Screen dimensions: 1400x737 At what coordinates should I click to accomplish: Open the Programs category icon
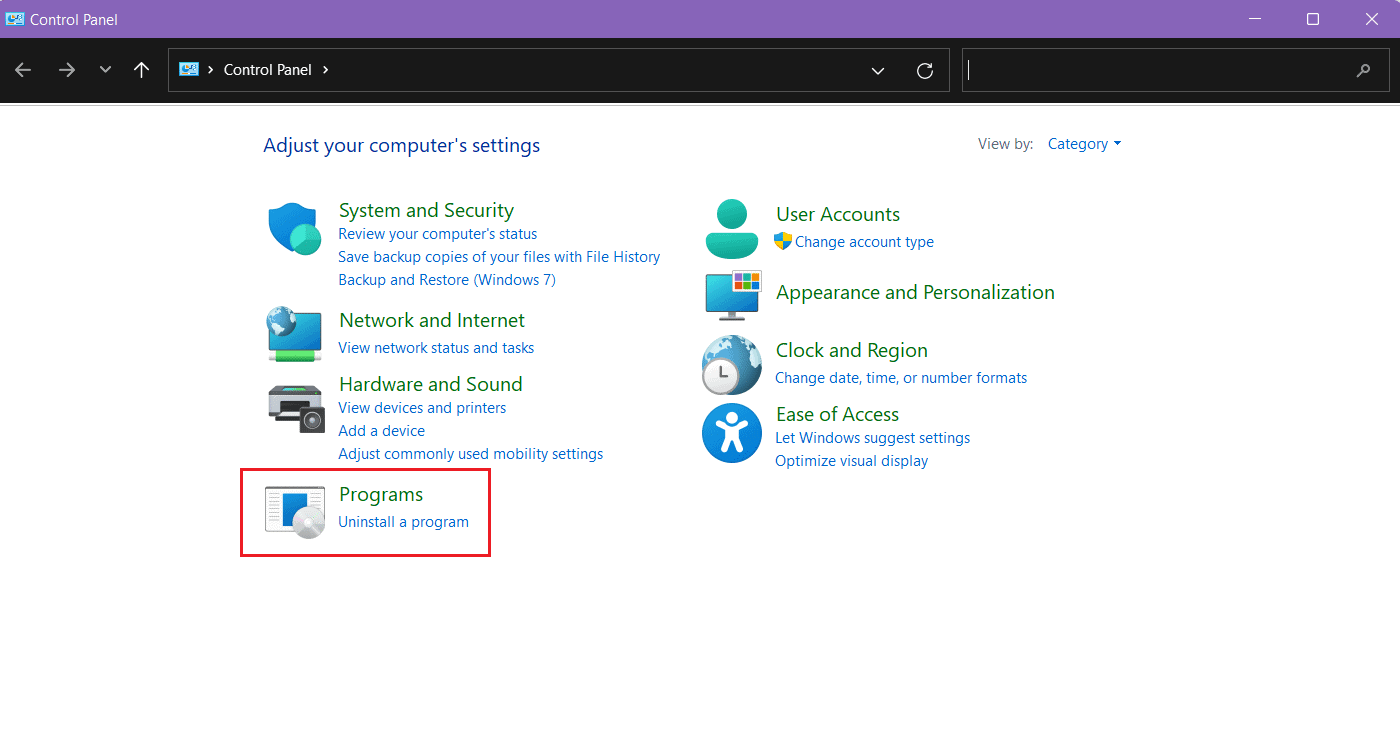[295, 511]
